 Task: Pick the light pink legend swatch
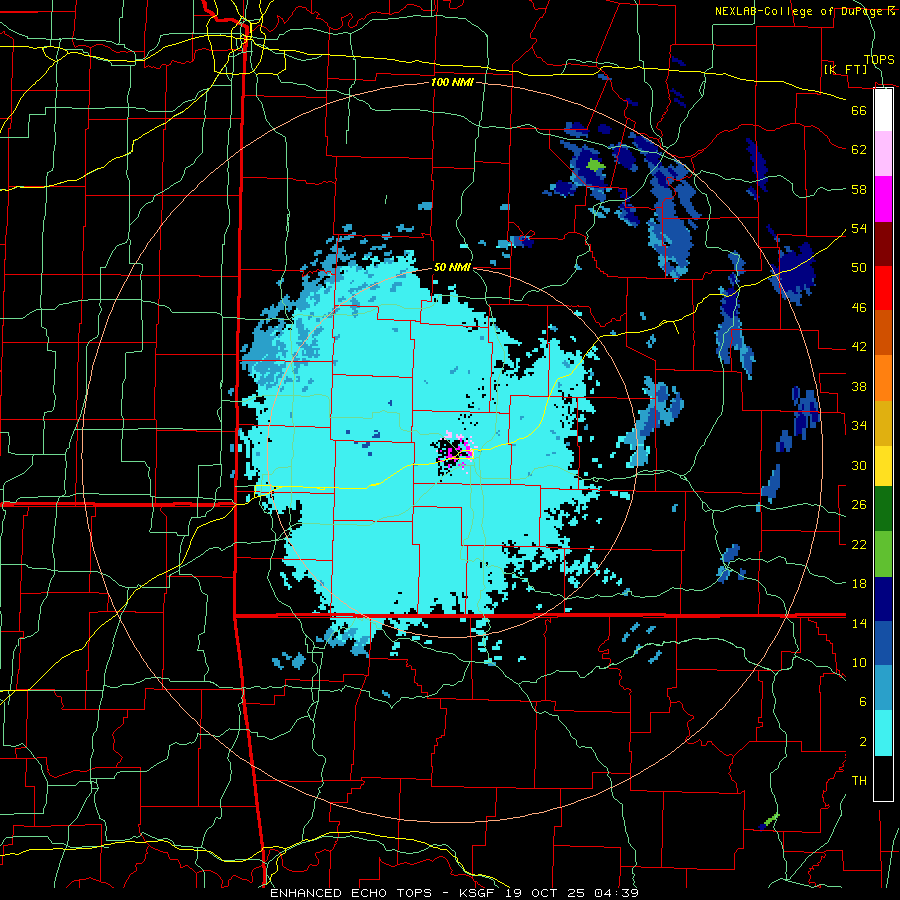pos(883,154)
